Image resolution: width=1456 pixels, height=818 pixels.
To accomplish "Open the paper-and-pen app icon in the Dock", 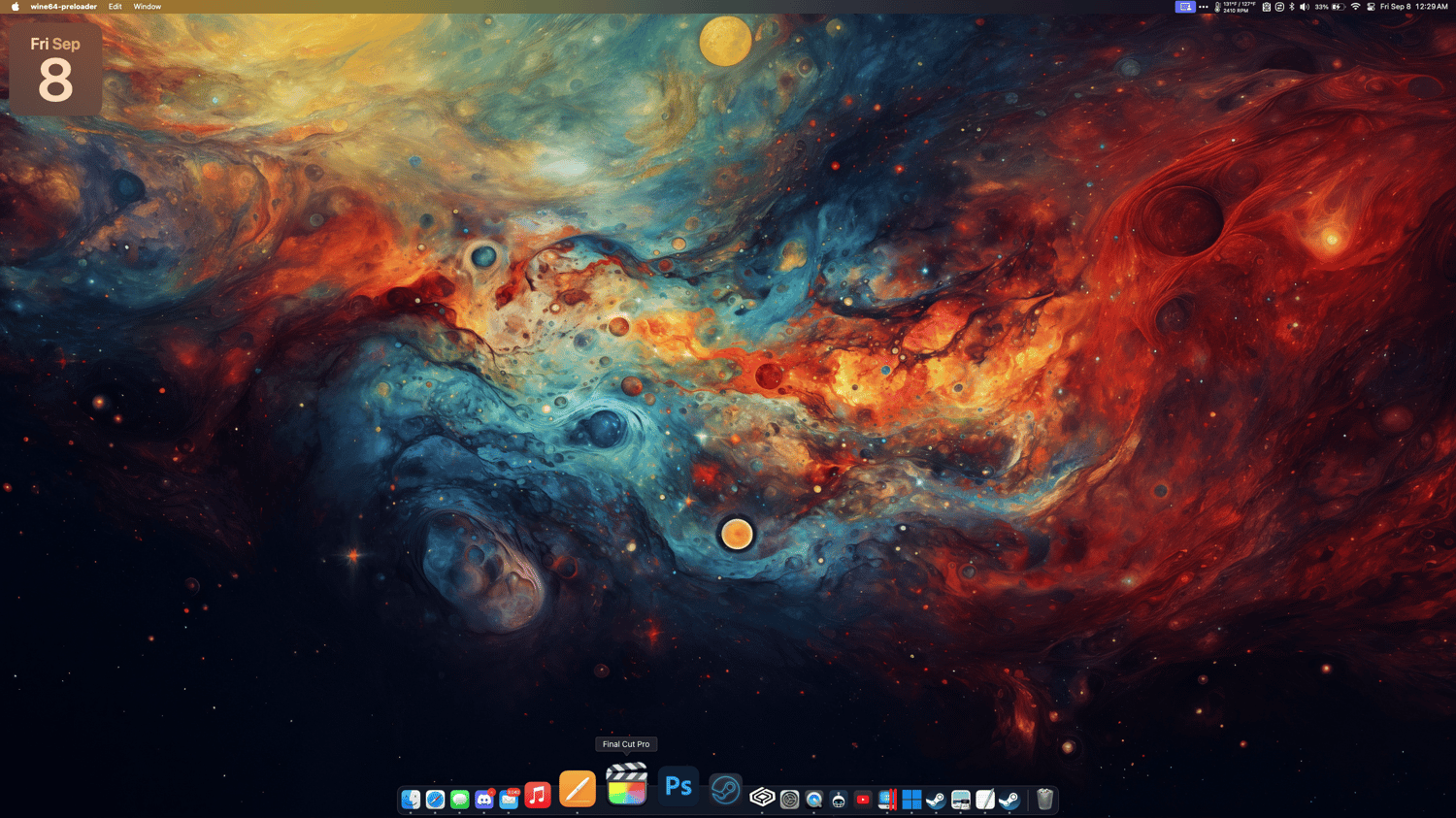I will tap(985, 800).
